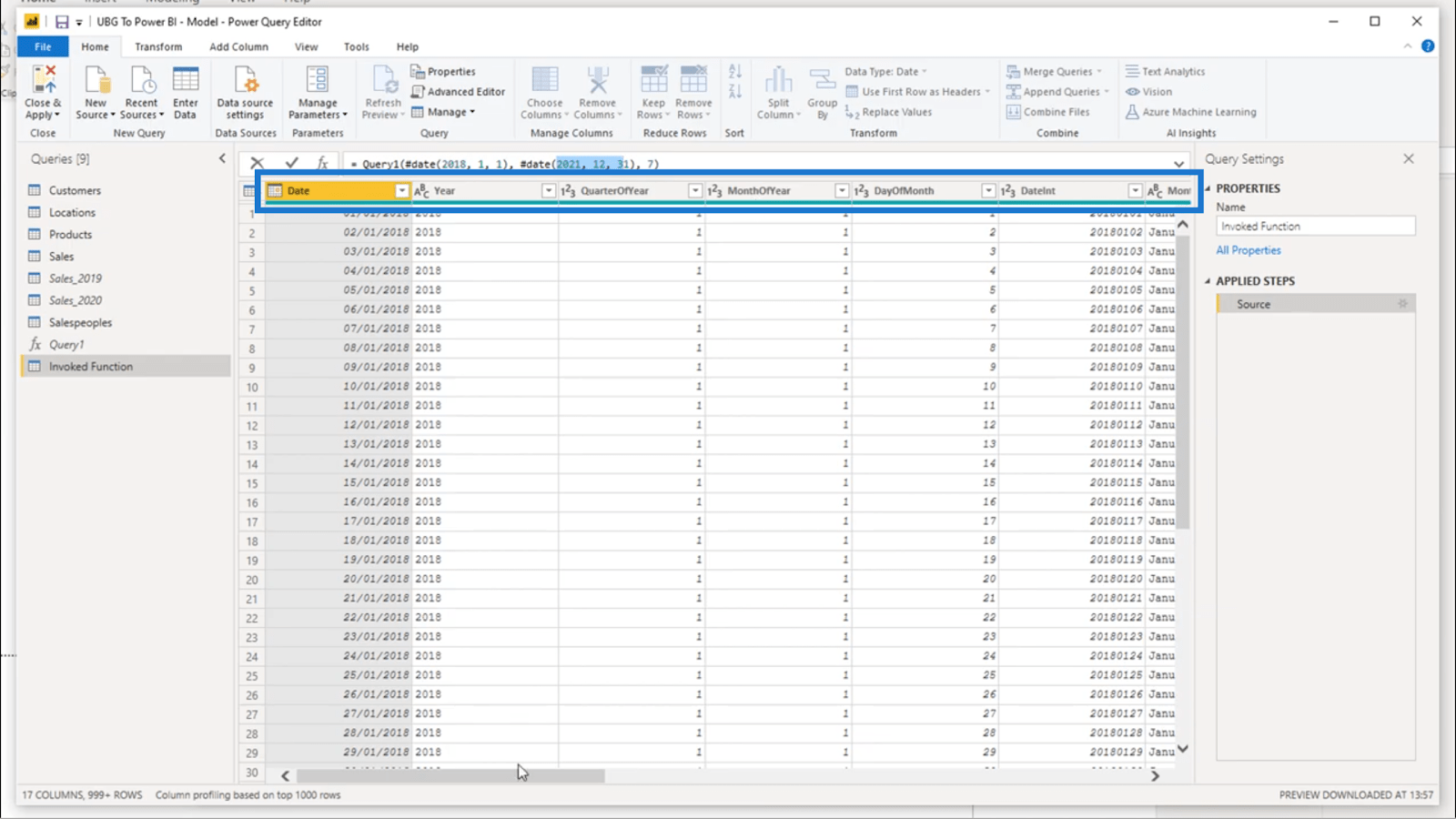Expand the formula bar with chevron

click(x=1178, y=164)
